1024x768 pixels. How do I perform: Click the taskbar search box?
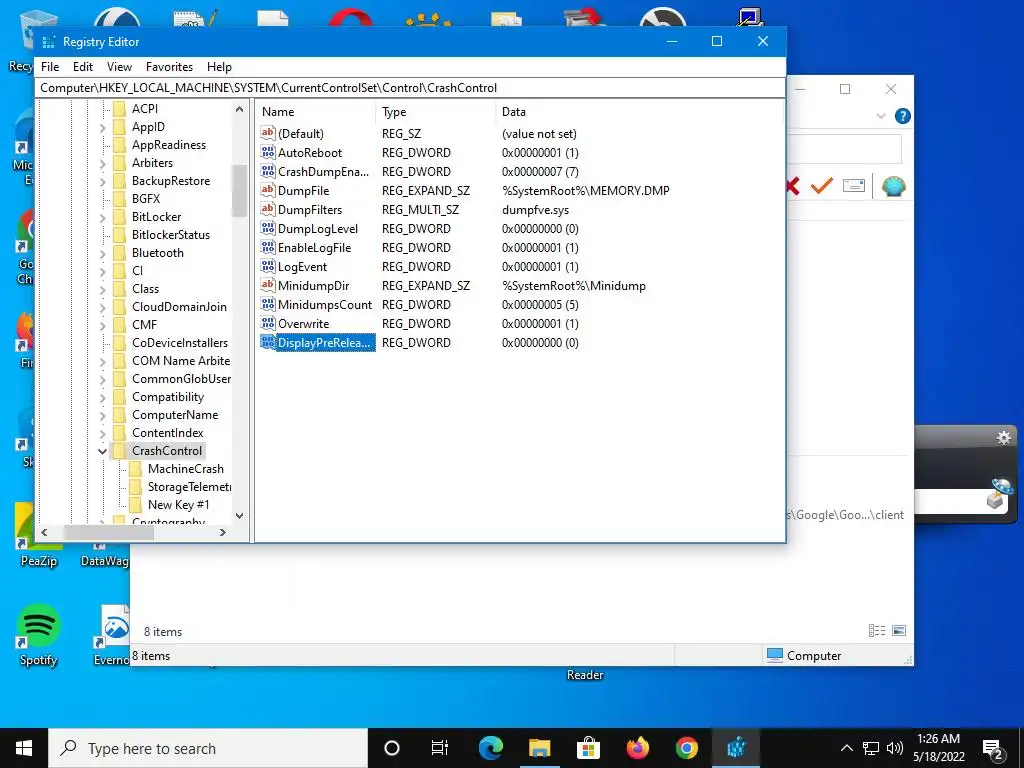point(208,748)
